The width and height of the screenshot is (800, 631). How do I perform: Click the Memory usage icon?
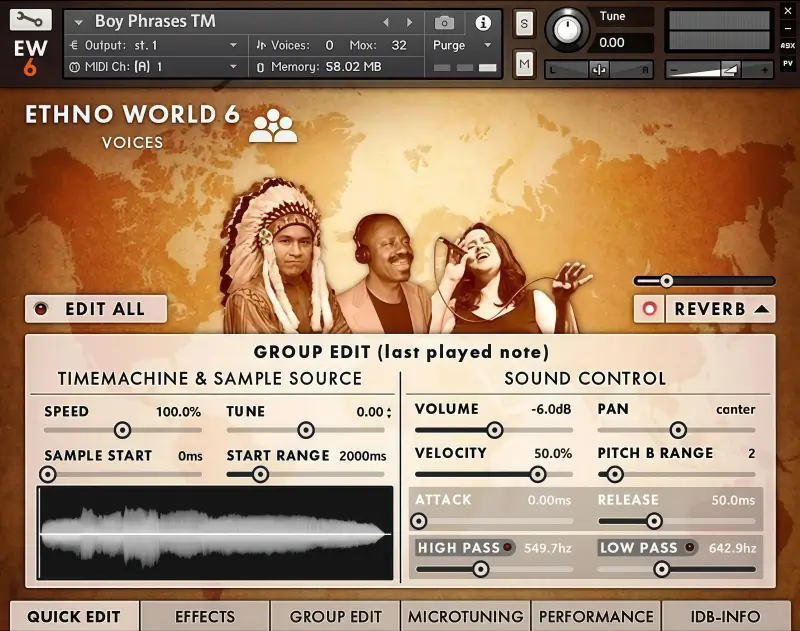click(260, 67)
